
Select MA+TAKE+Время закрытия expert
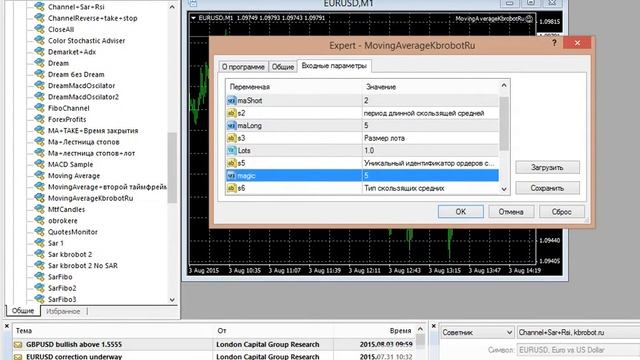click(x=93, y=131)
